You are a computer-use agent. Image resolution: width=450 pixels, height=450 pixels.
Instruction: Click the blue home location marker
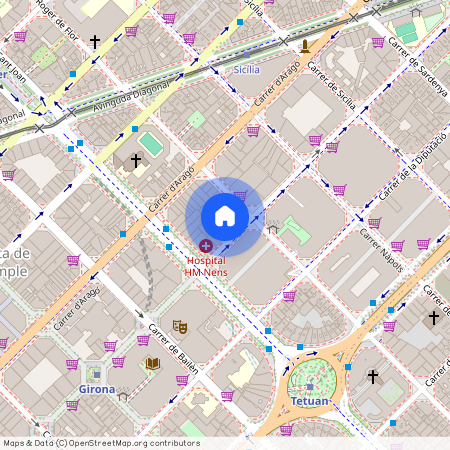tap(225, 217)
